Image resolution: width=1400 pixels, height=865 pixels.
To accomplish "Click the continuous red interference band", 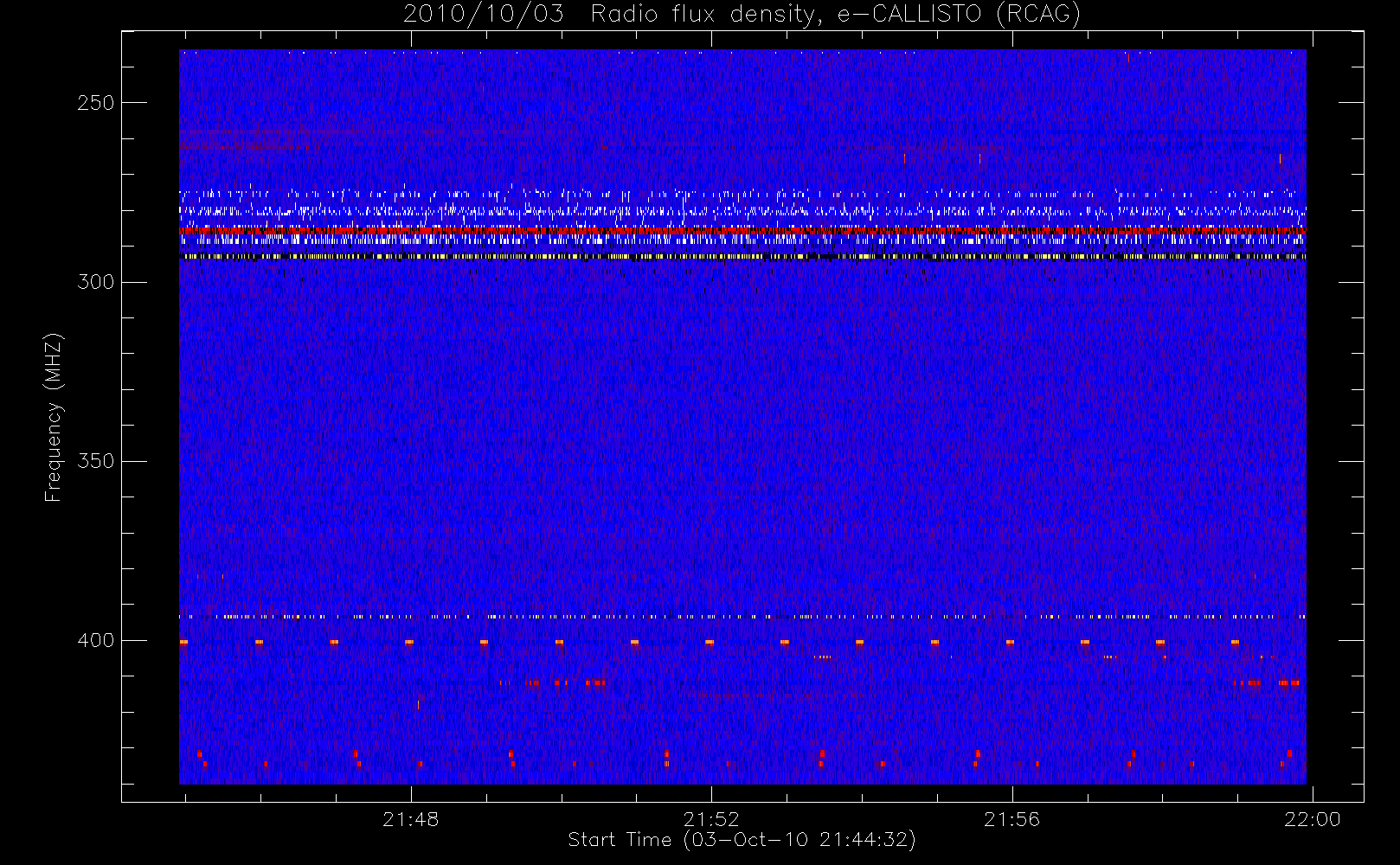I will [x=742, y=231].
